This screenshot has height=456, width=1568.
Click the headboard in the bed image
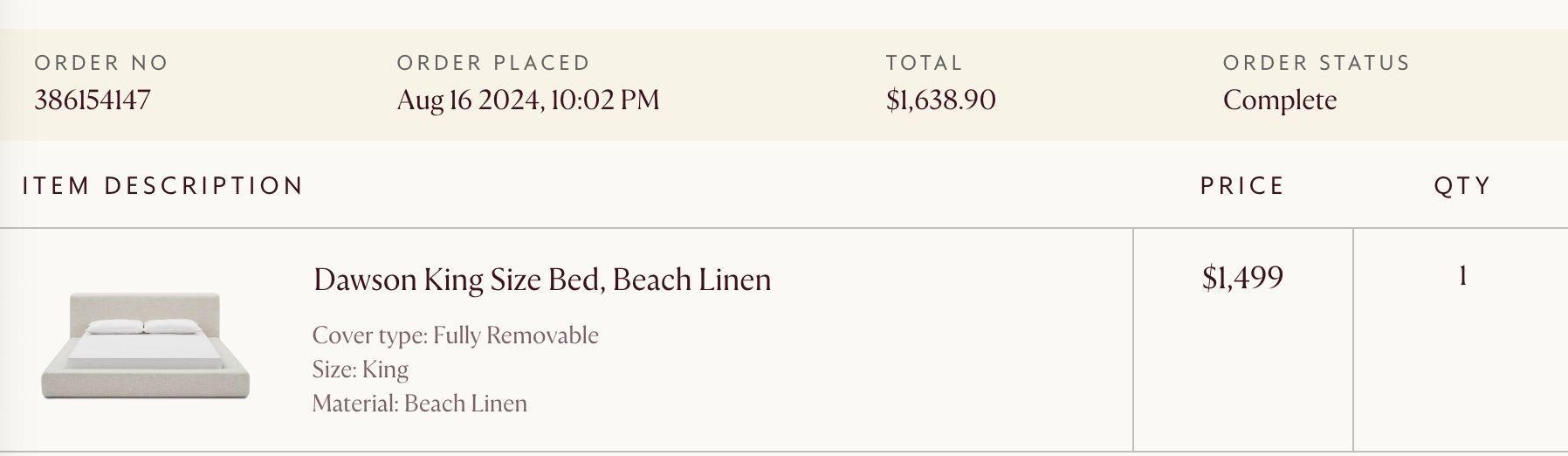[x=145, y=306]
